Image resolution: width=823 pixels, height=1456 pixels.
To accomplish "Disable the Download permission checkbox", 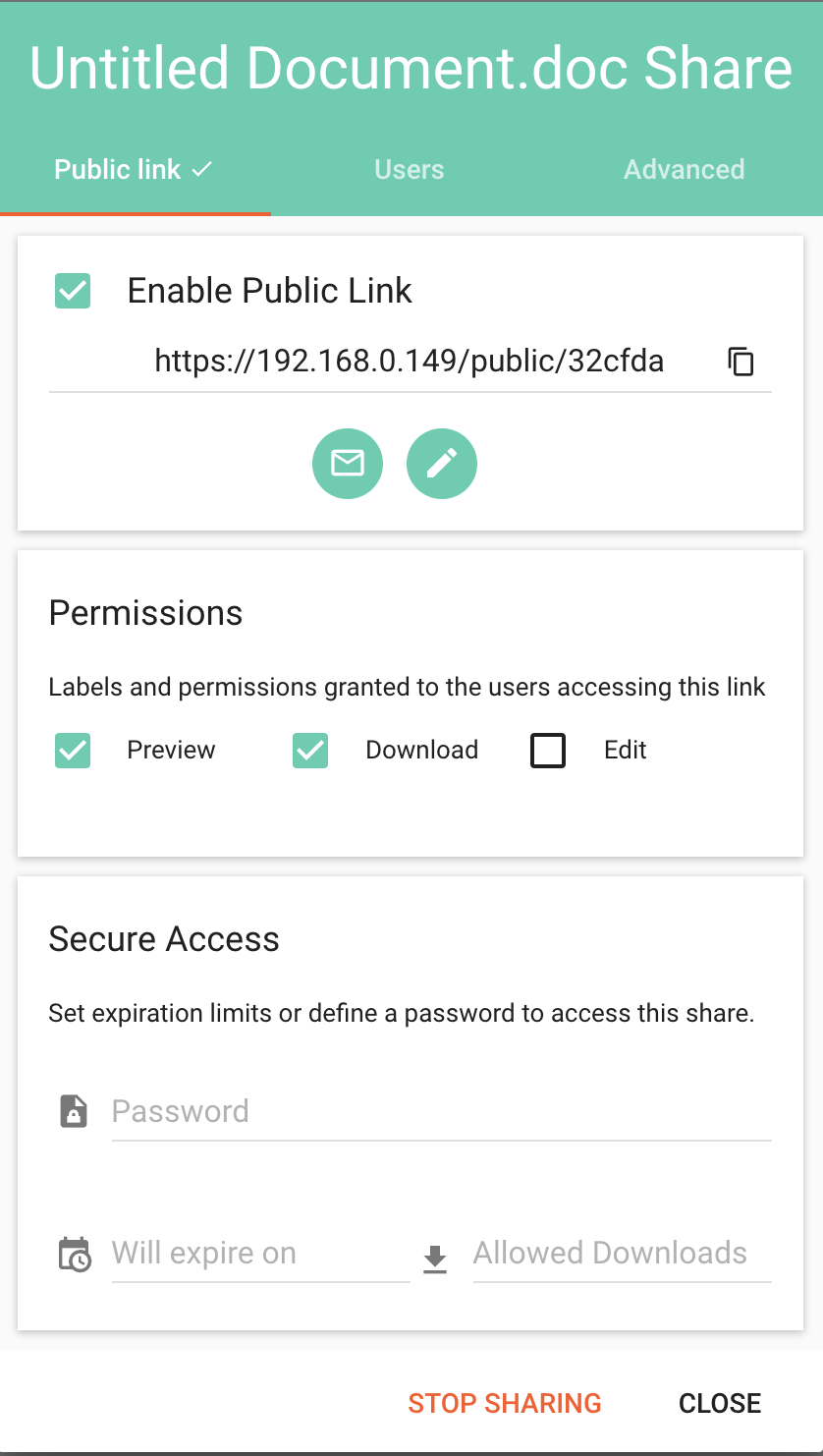I will (x=310, y=751).
